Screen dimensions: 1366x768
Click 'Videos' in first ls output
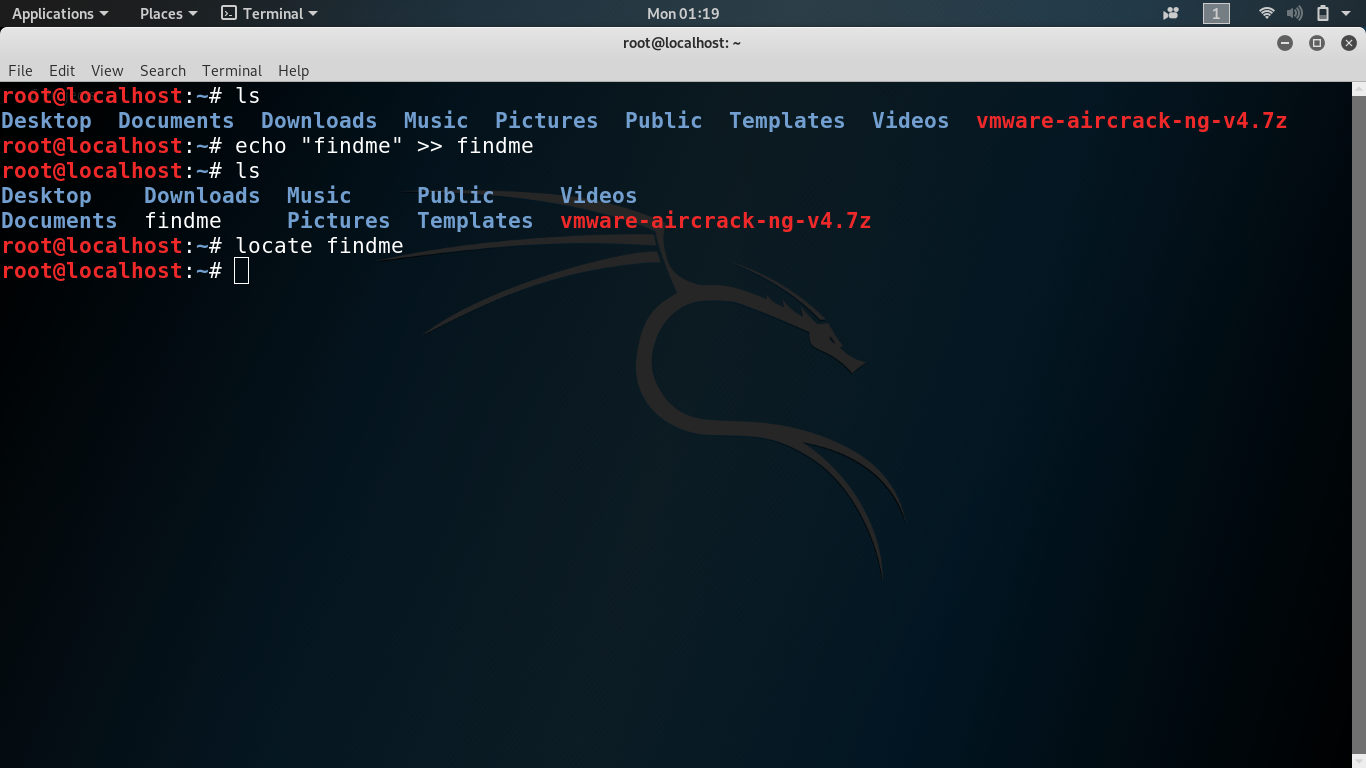tap(910, 121)
